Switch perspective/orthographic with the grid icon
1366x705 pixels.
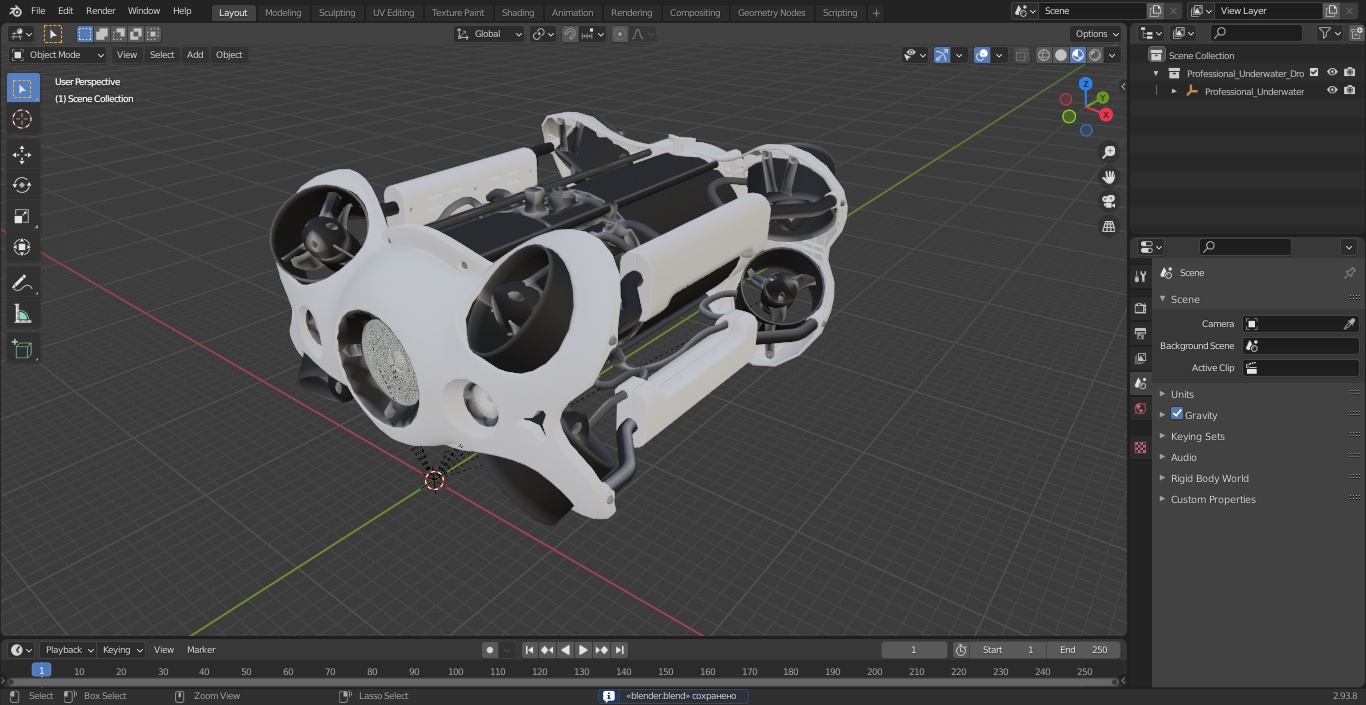coord(1108,227)
